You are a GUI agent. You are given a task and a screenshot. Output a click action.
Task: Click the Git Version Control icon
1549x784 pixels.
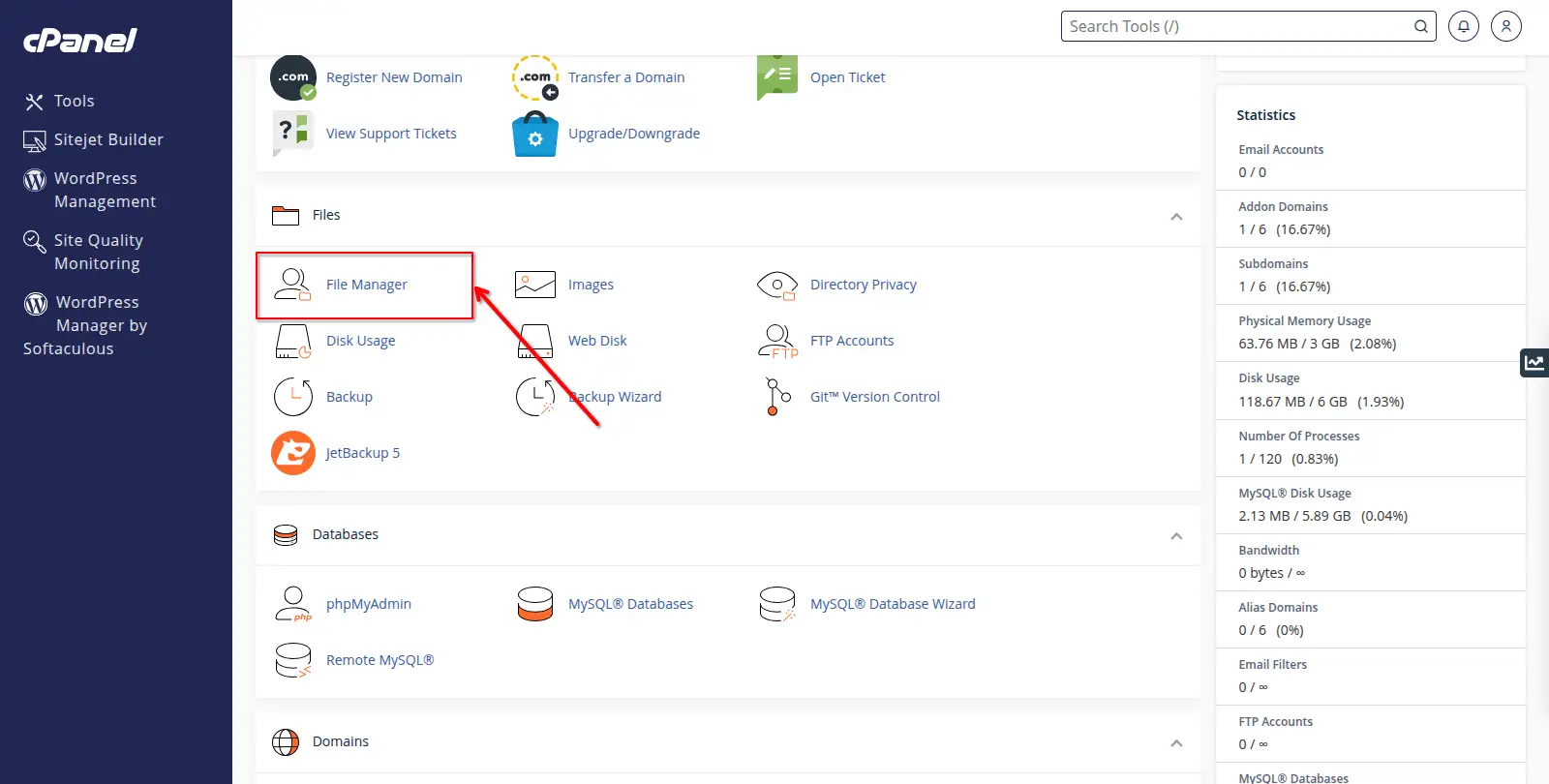click(776, 397)
